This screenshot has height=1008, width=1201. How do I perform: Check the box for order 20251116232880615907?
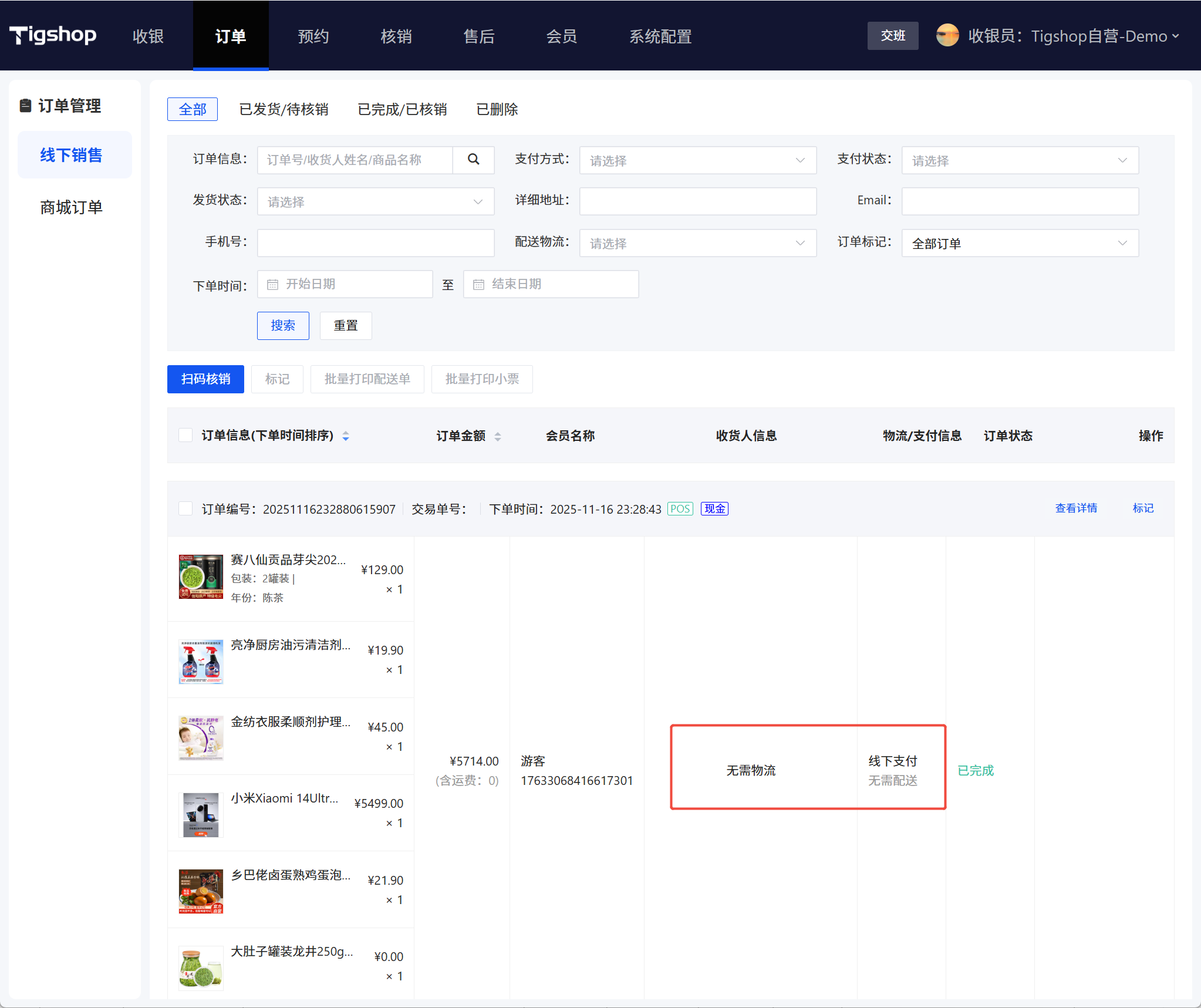point(185,508)
